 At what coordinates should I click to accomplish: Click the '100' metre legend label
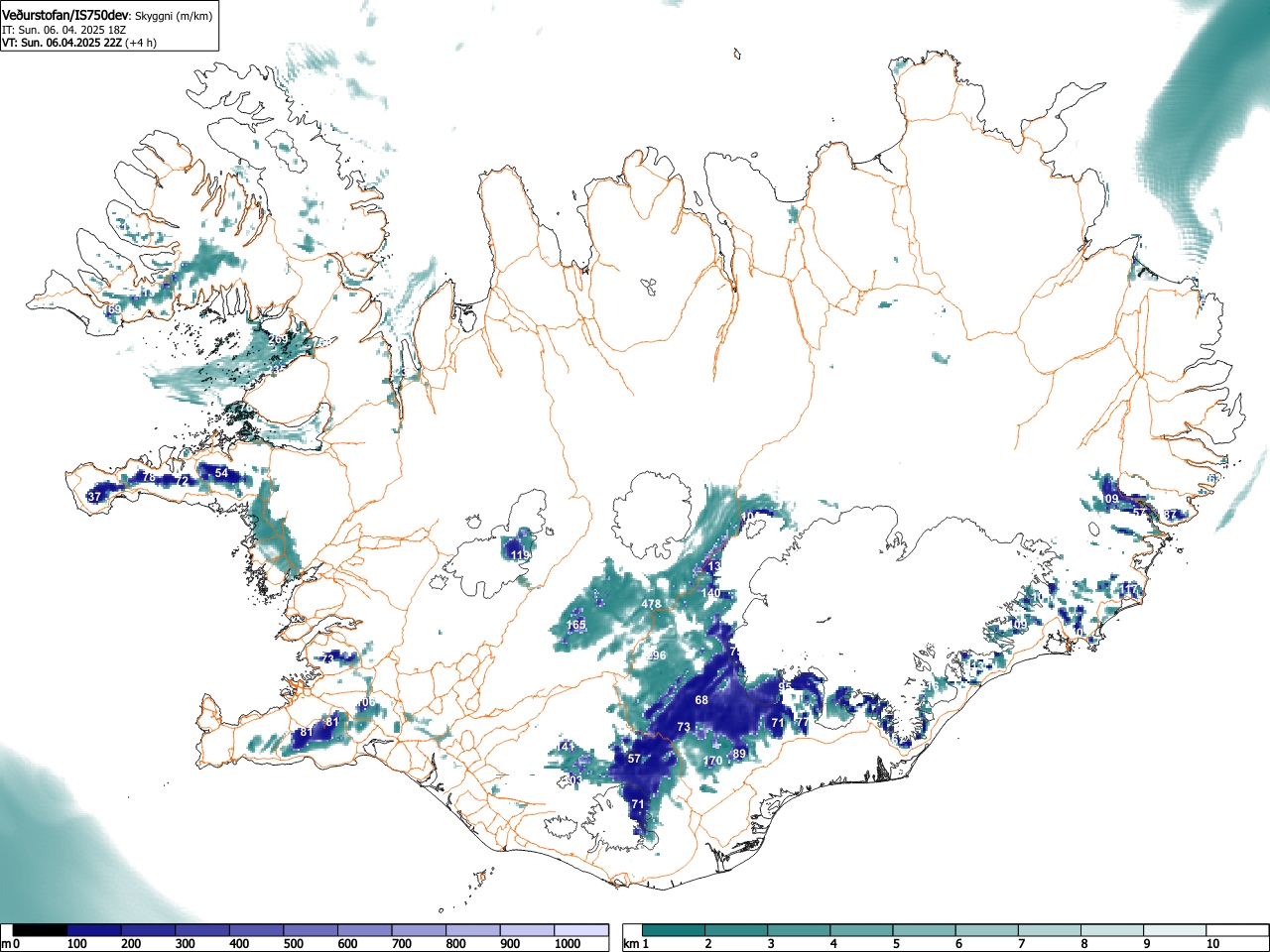click(x=77, y=944)
